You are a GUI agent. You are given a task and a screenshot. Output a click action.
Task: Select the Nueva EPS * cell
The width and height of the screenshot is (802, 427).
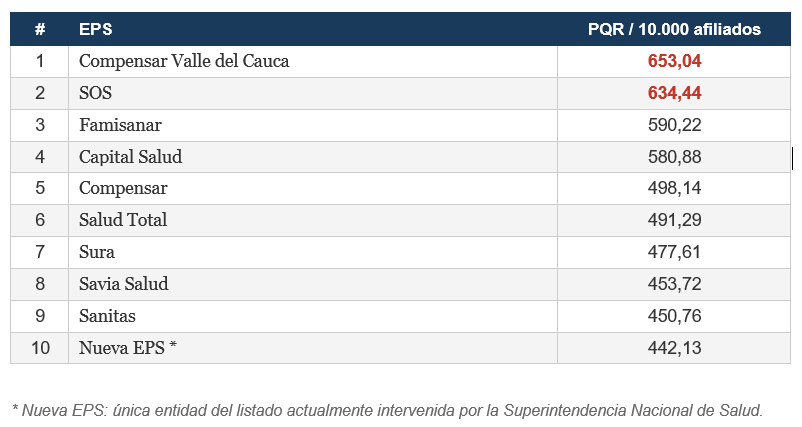(x=128, y=348)
